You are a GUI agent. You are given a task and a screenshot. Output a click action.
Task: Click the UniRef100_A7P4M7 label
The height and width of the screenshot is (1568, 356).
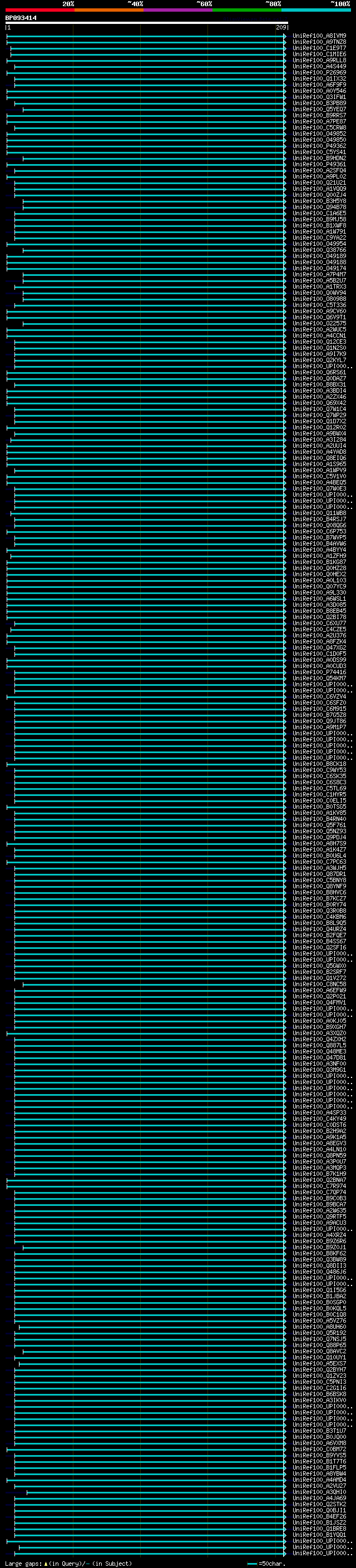click(x=319, y=275)
